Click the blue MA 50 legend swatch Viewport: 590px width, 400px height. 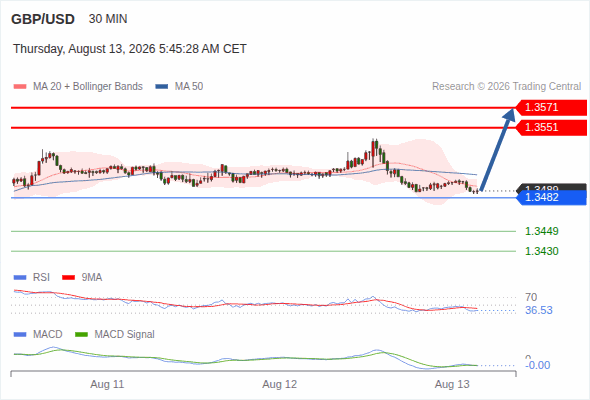162,87
